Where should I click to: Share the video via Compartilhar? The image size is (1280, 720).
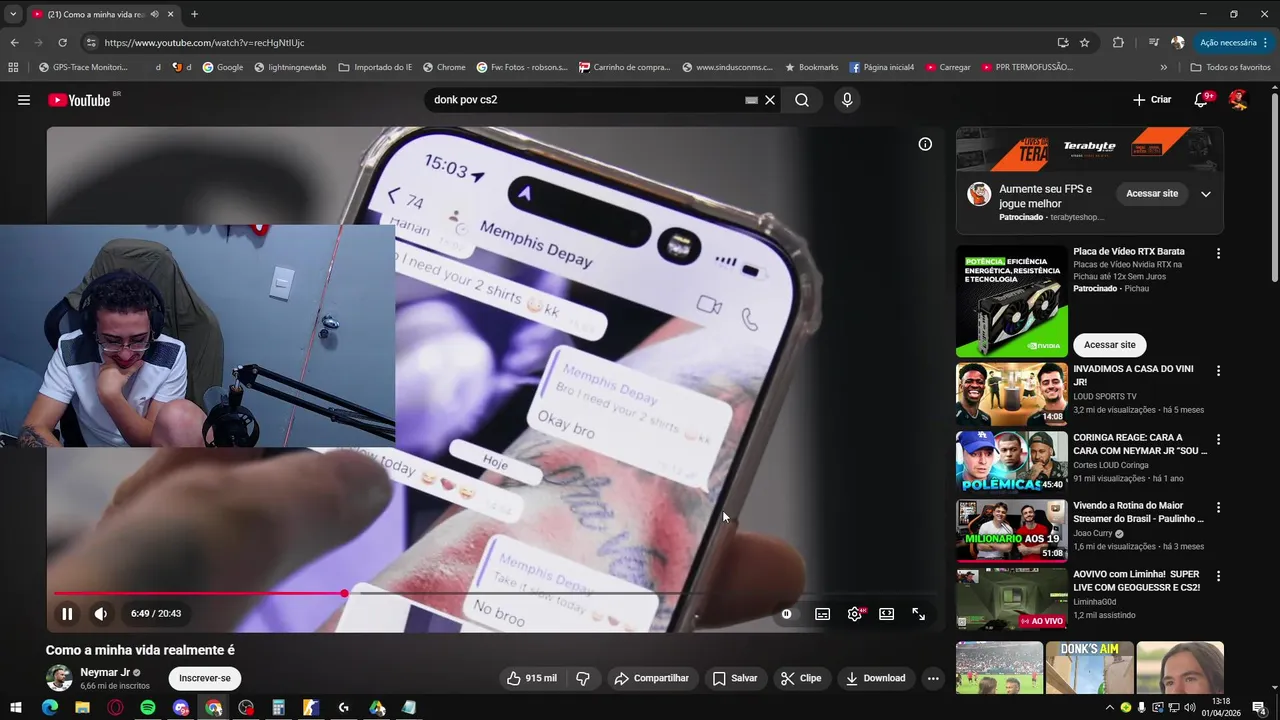pyautogui.click(x=652, y=678)
